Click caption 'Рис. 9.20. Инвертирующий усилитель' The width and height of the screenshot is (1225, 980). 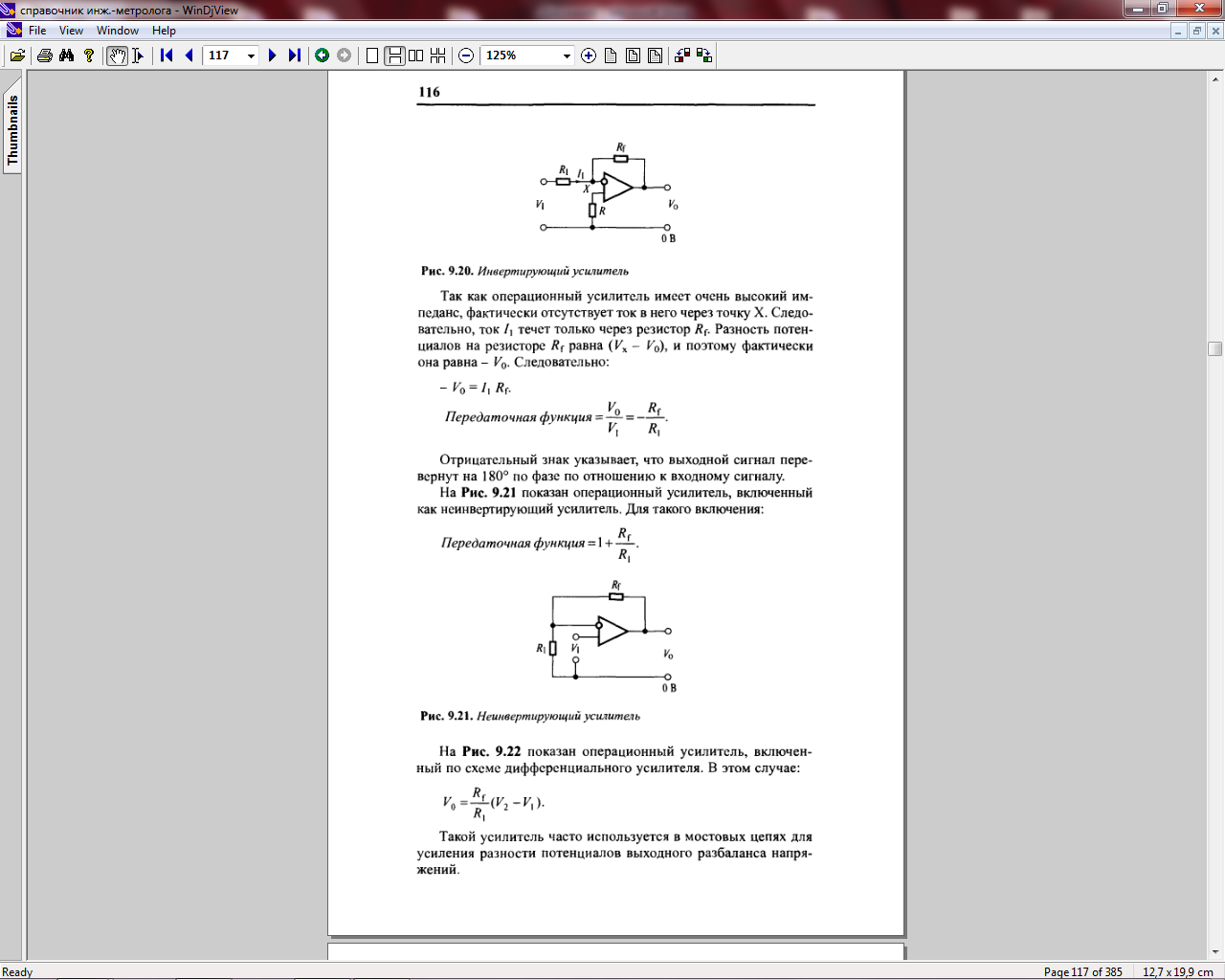pos(524,271)
